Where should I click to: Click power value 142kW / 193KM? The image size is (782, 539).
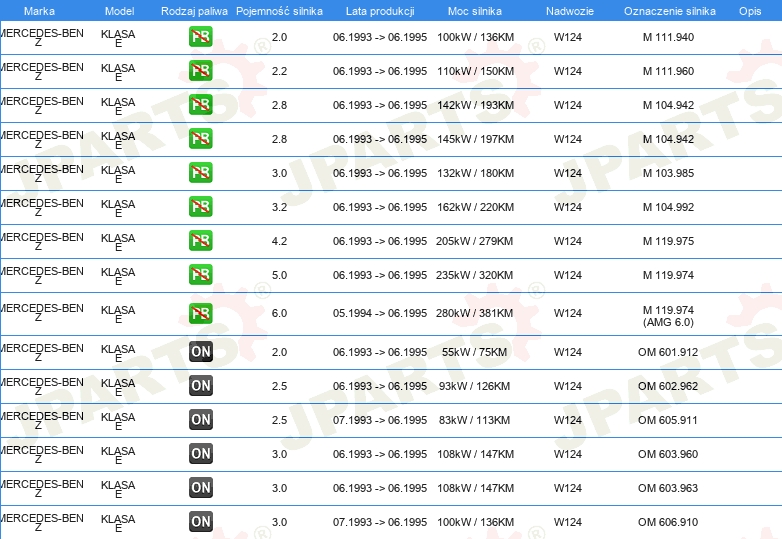[x=475, y=105]
